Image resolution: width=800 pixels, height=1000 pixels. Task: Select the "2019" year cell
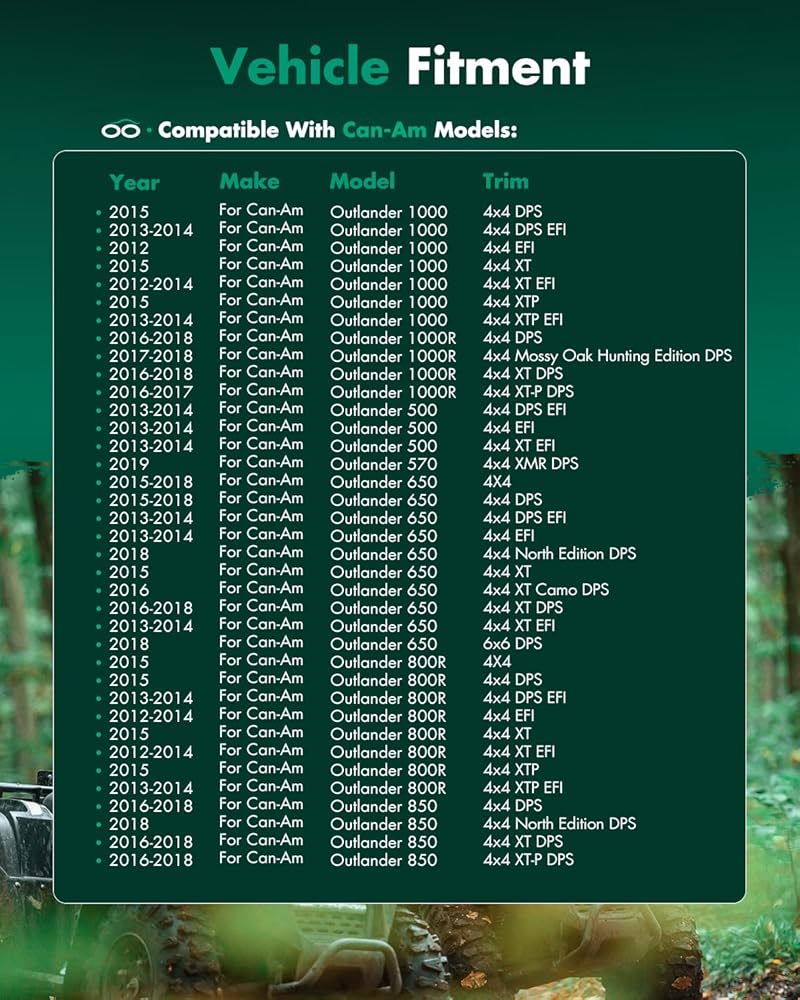click(129, 464)
